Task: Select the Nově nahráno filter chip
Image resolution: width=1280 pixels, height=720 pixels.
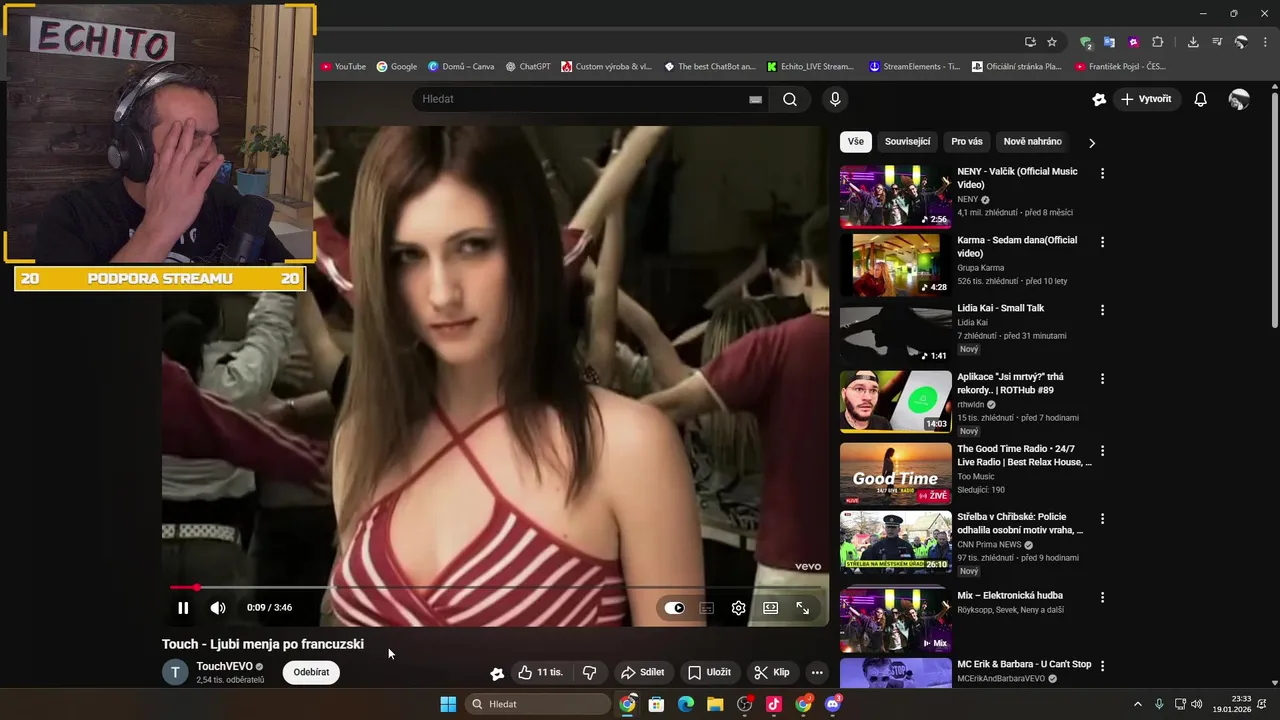Action: (x=1032, y=142)
